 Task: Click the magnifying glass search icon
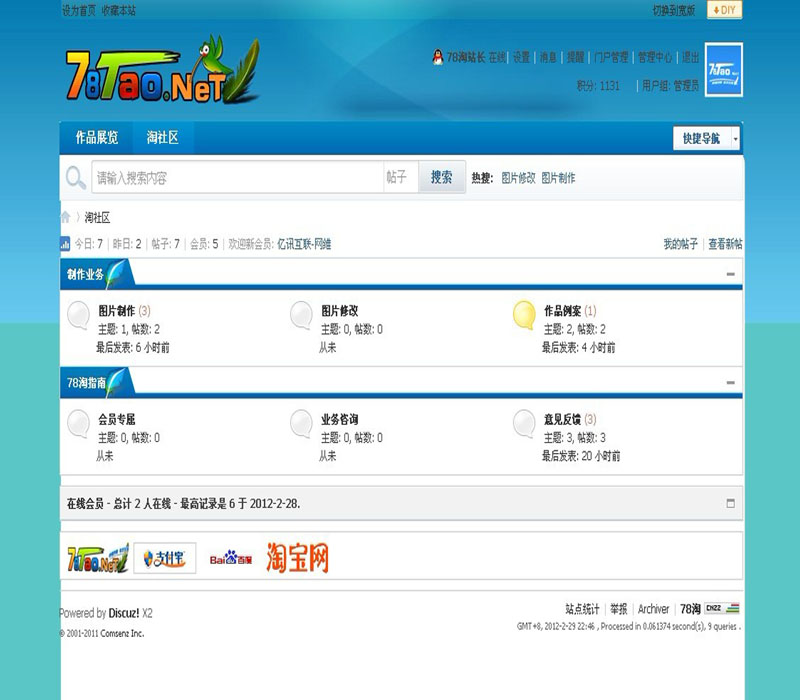[76, 178]
